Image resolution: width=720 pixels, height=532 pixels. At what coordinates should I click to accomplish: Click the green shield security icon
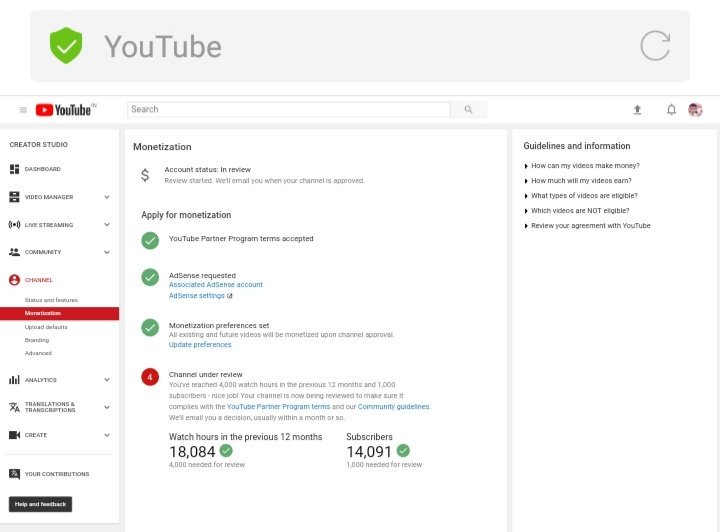coord(66,45)
